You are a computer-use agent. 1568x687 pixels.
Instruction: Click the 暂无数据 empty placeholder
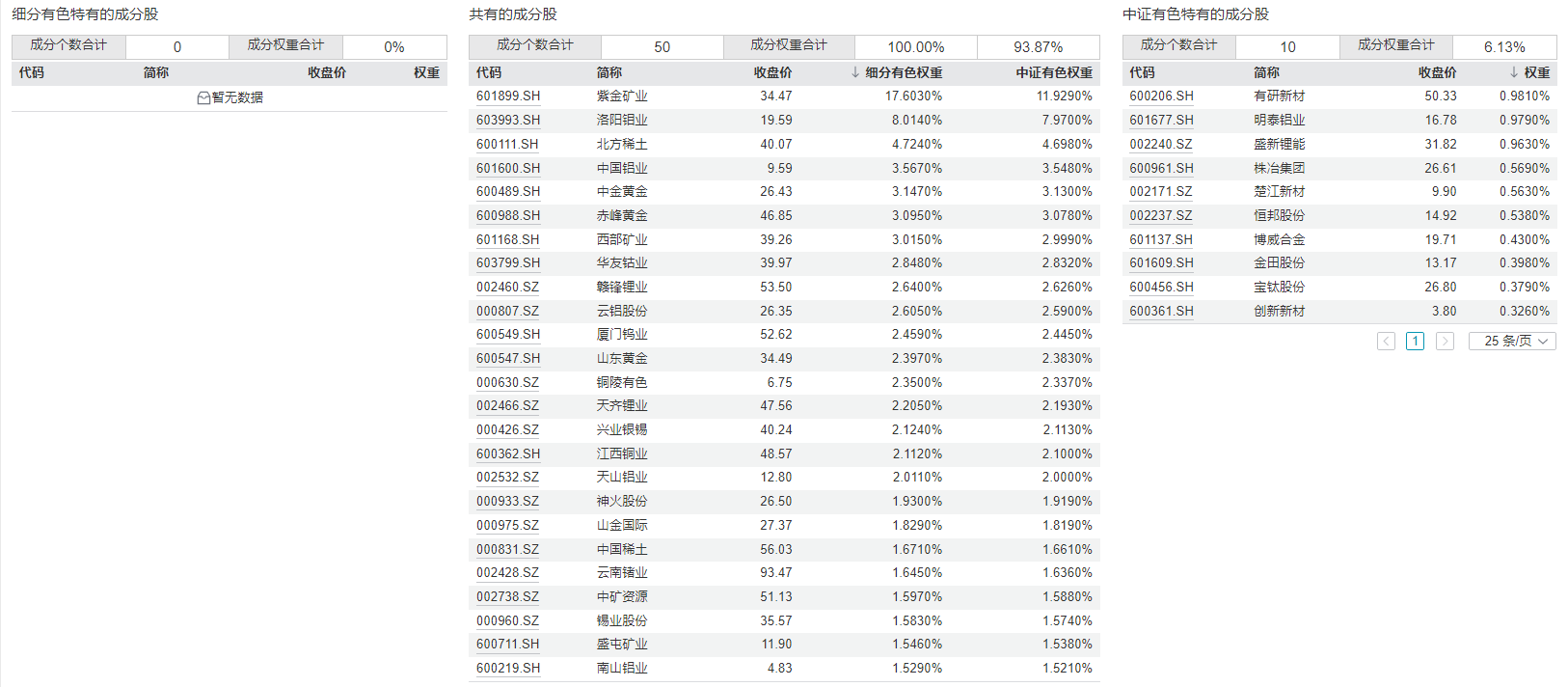click(230, 97)
